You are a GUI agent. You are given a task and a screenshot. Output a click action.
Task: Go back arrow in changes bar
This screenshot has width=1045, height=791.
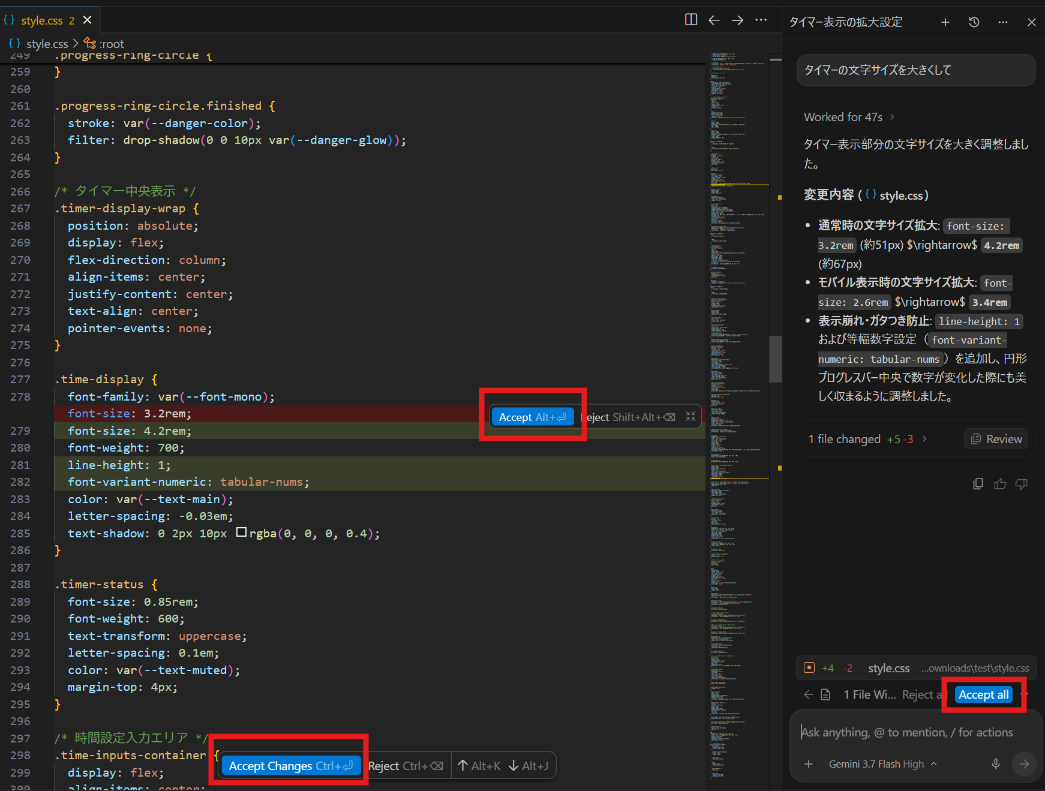(x=808, y=694)
